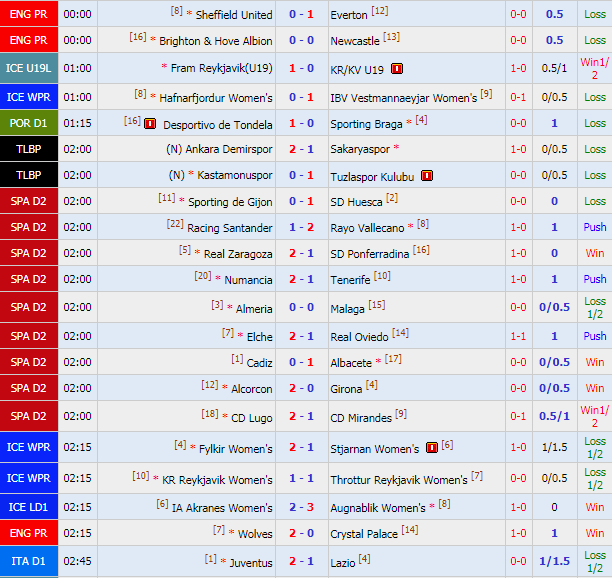Click Crystal Palace team name
This screenshot has width=612, height=578.
(x=364, y=534)
